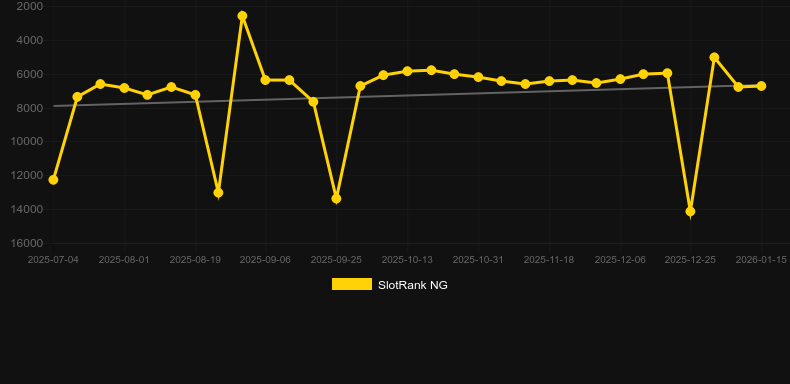Click the 2025-10-31 x-axis date label

(x=478, y=260)
